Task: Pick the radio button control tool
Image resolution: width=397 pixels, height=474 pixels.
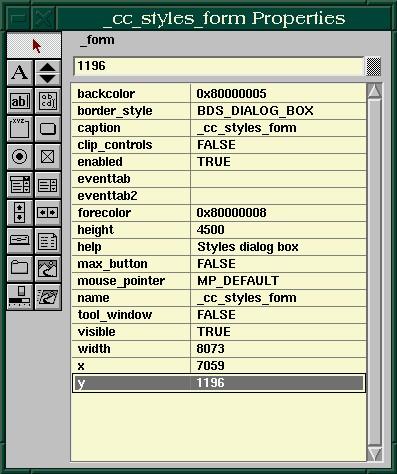Action: (x=20, y=157)
